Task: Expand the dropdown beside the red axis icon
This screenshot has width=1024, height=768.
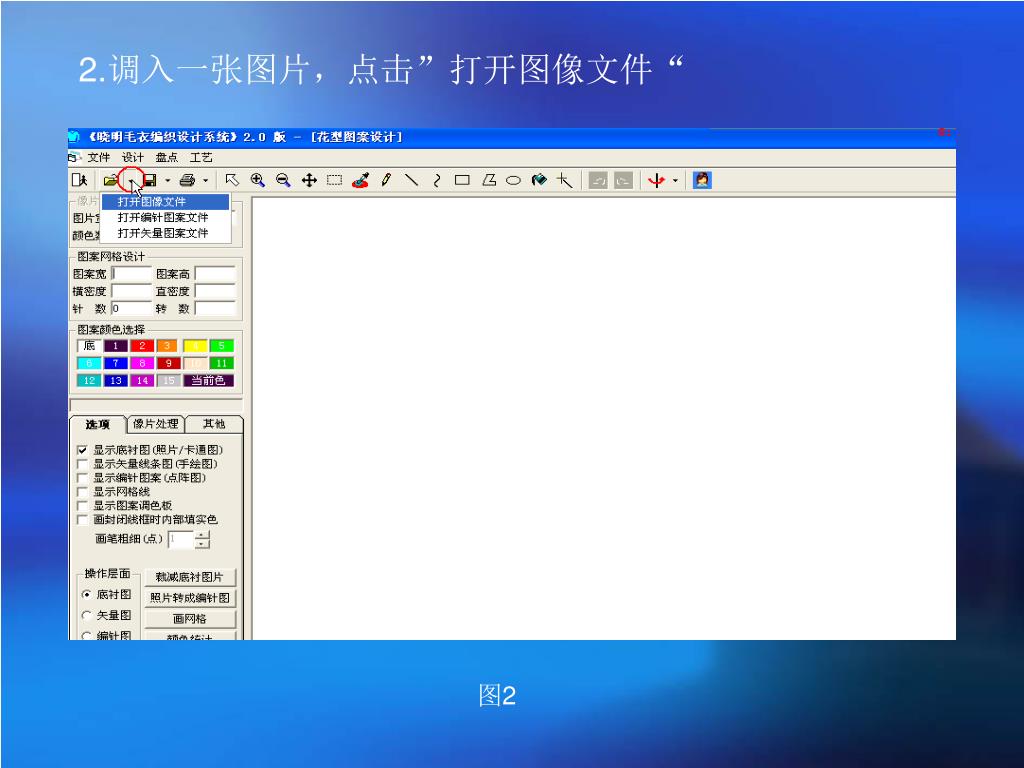Action: tap(675, 180)
